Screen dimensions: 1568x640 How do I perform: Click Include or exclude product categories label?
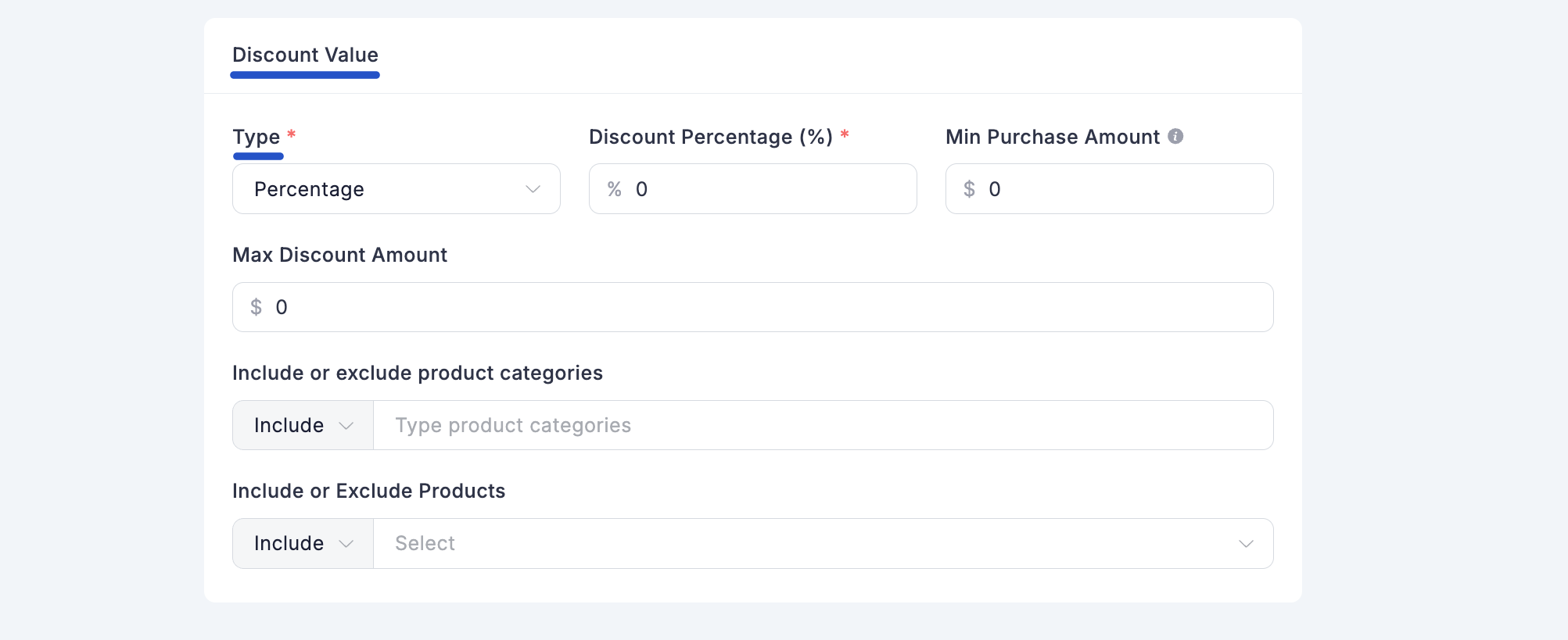pos(418,373)
